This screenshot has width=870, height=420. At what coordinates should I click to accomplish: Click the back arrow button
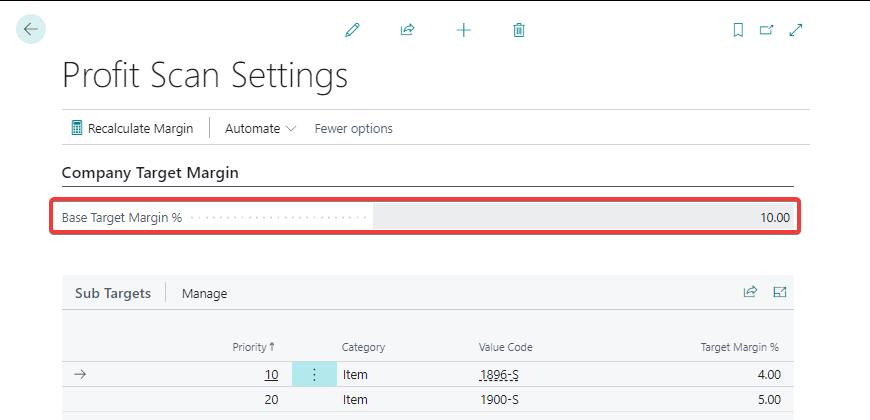(31, 29)
